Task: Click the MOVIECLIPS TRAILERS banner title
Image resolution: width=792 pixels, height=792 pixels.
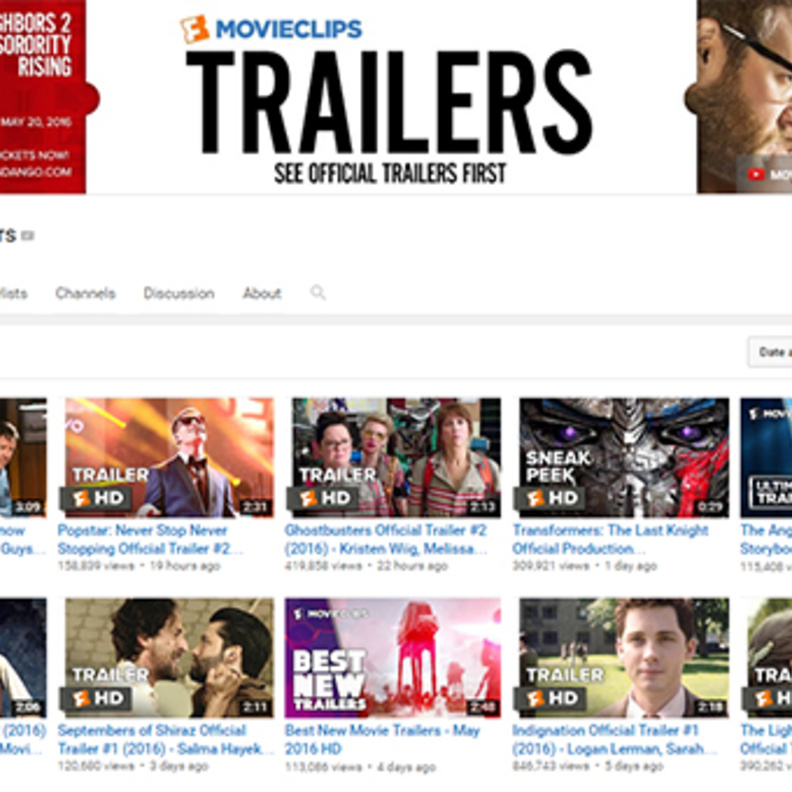Action: [x=389, y=101]
